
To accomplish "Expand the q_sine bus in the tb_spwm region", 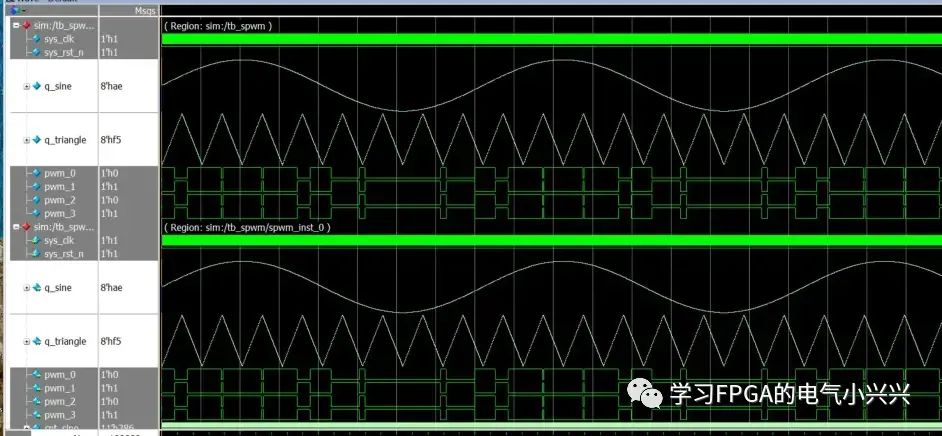I will coord(26,86).
